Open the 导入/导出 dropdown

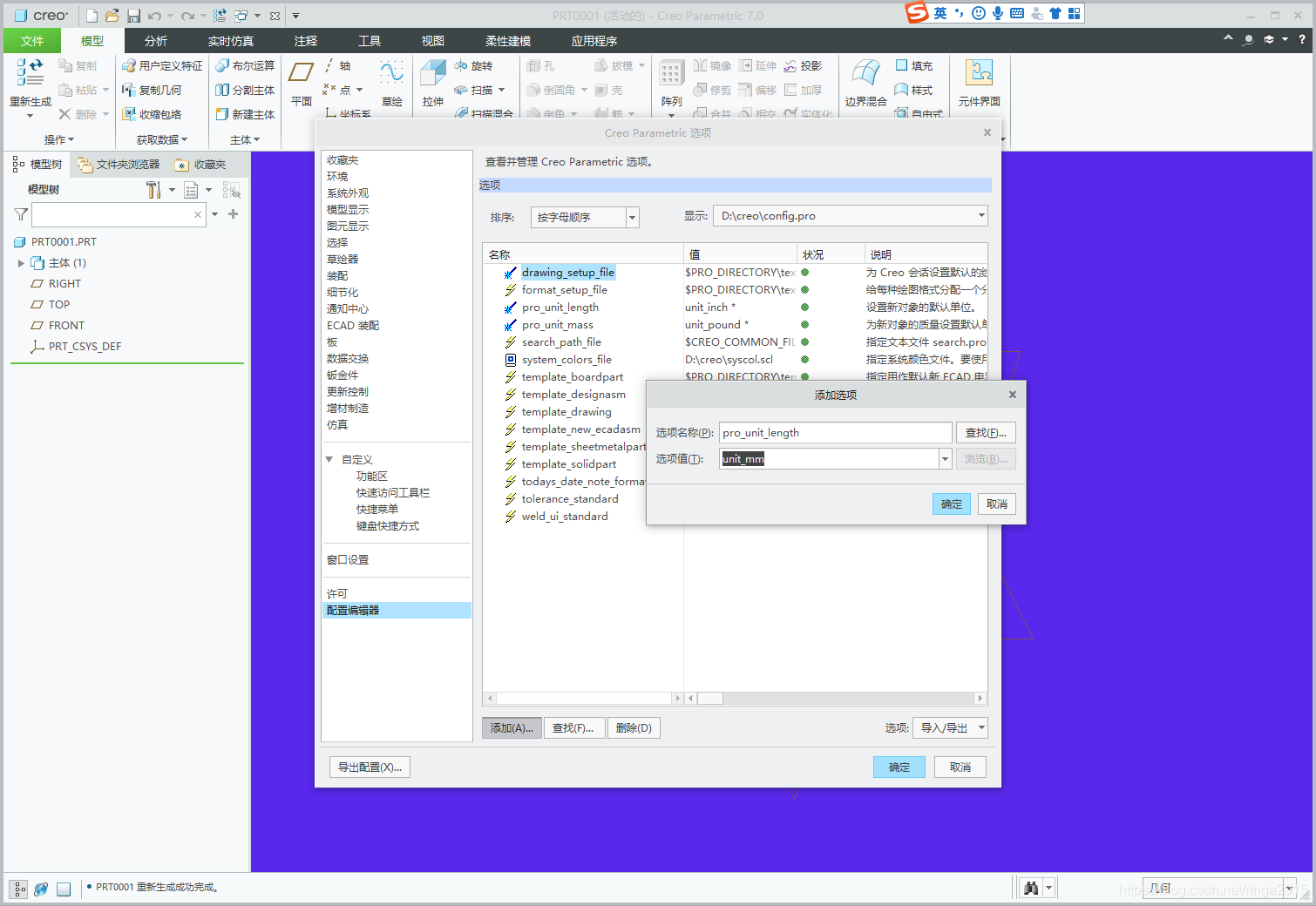[950, 728]
